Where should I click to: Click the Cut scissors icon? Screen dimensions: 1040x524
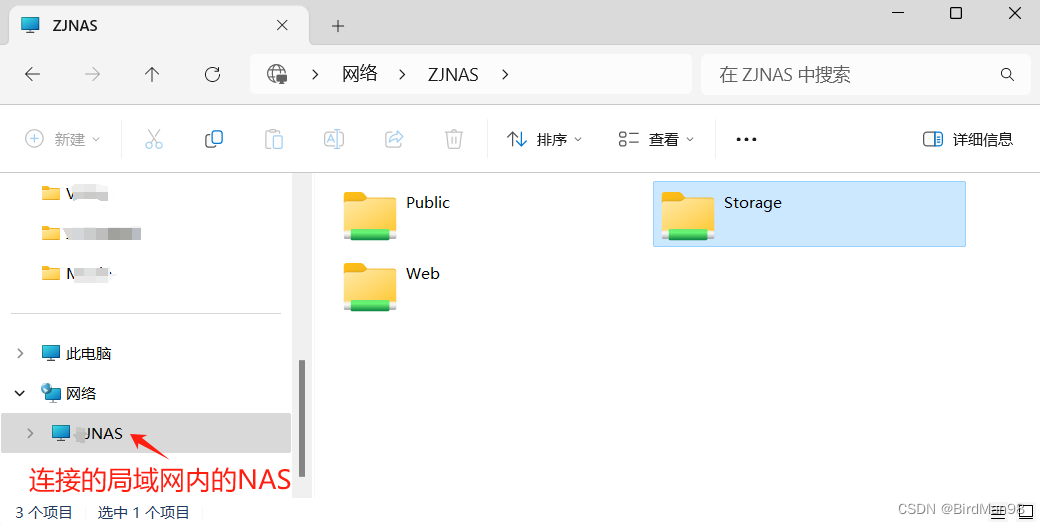click(154, 139)
